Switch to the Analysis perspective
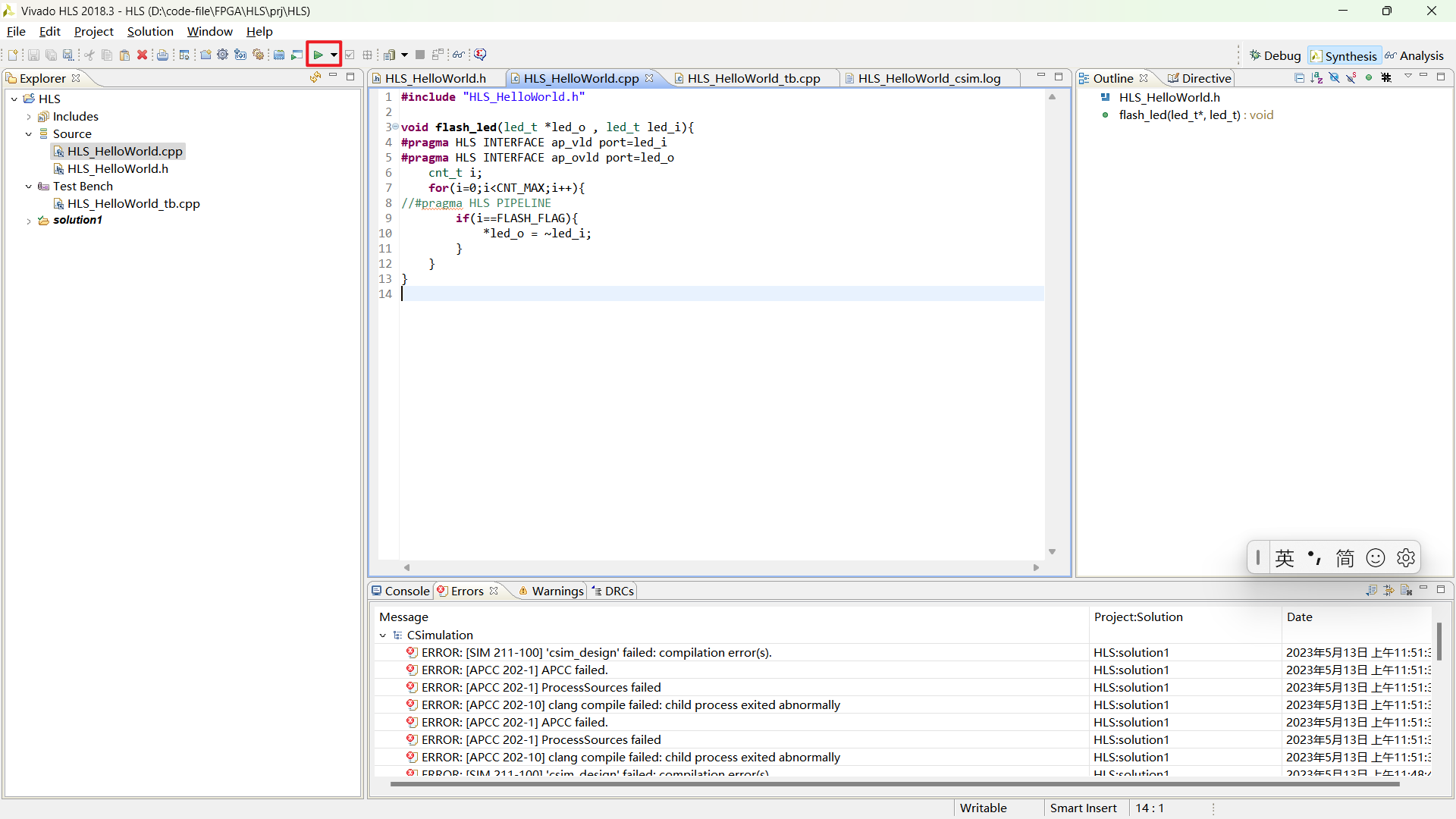1456x819 pixels. pyautogui.click(x=1414, y=55)
